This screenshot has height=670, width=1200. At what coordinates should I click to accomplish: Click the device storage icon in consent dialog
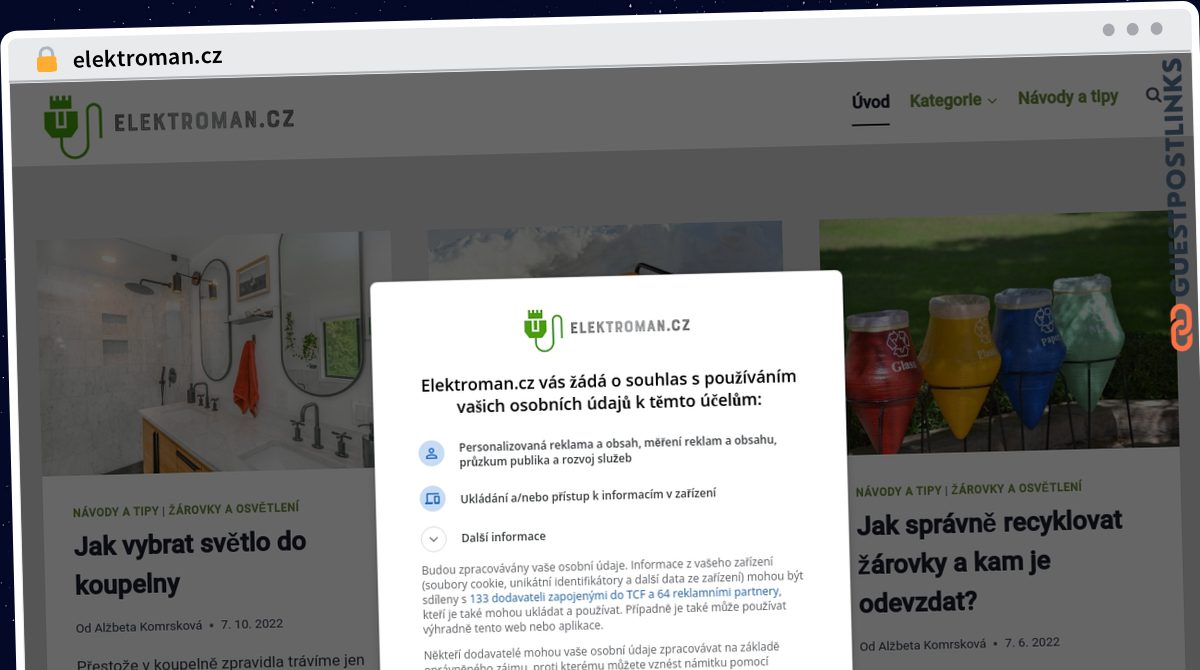point(432,497)
